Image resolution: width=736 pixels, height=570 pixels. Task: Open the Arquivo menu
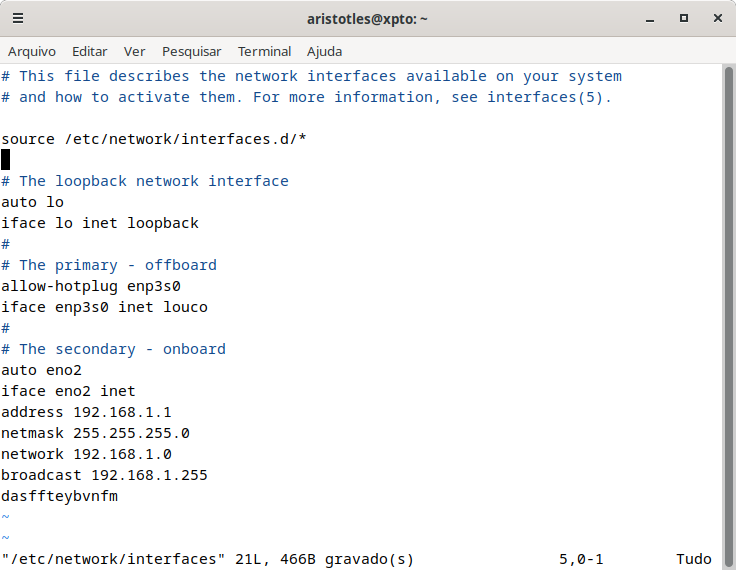point(32,51)
